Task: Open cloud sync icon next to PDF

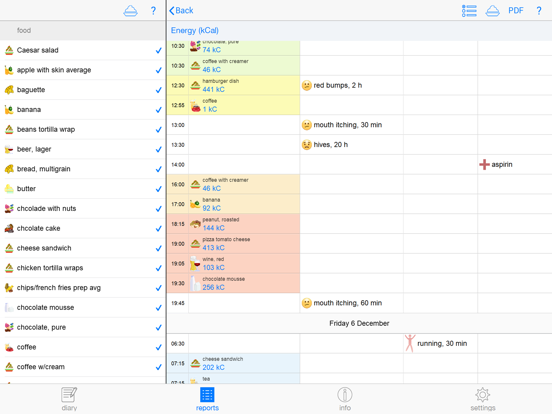Action: (492, 11)
